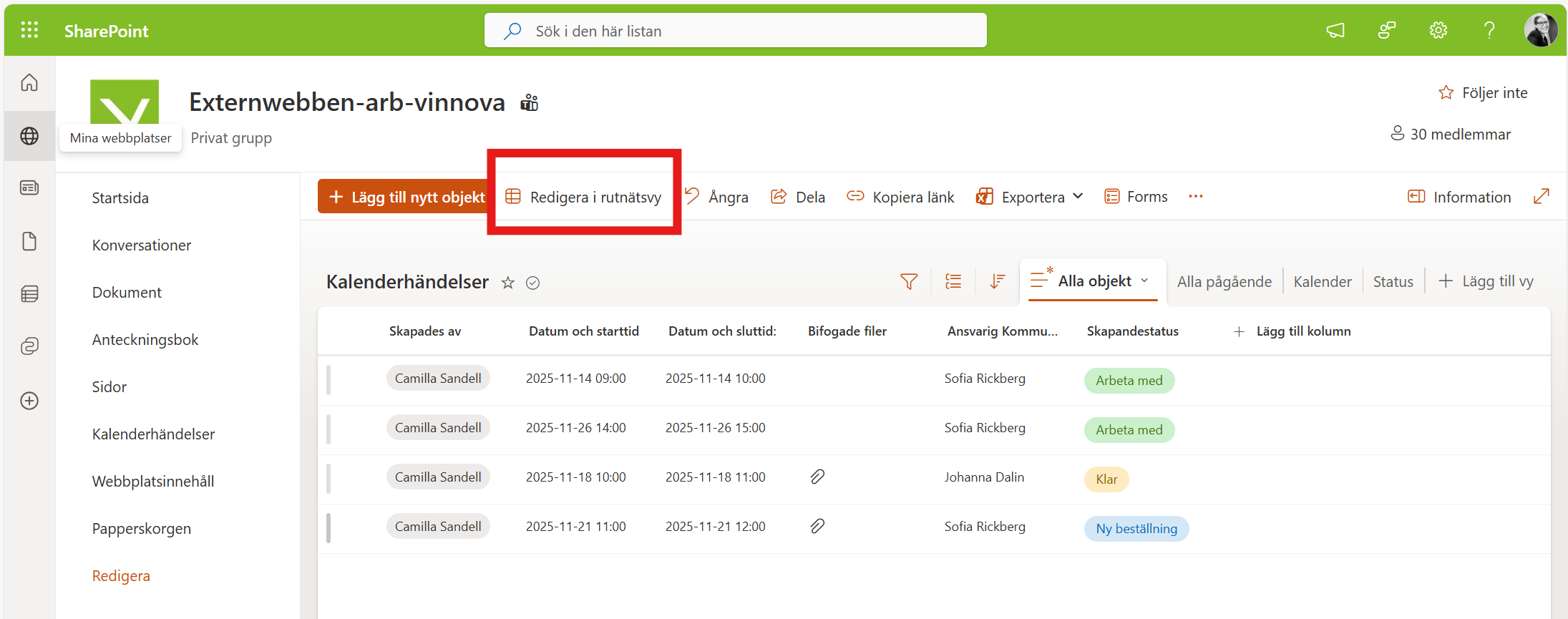Click the filter funnel icon

coord(908,281)
